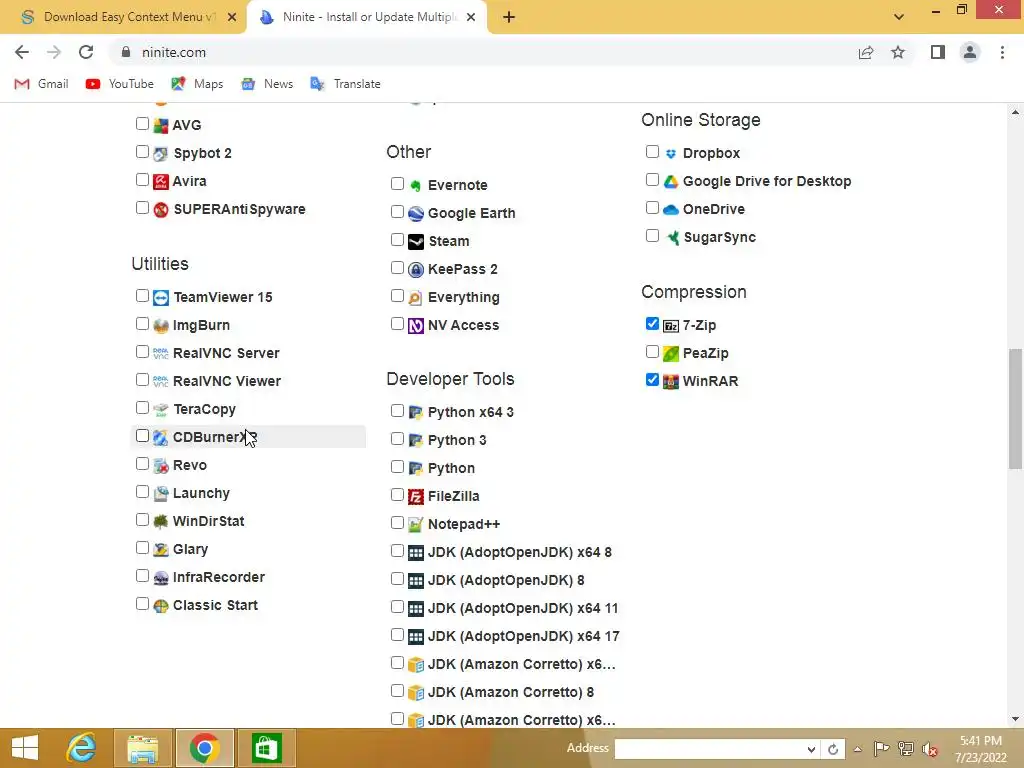1024x768 pixels.
Task: Open the News bookmark
Action: click(x=267, y=84)
